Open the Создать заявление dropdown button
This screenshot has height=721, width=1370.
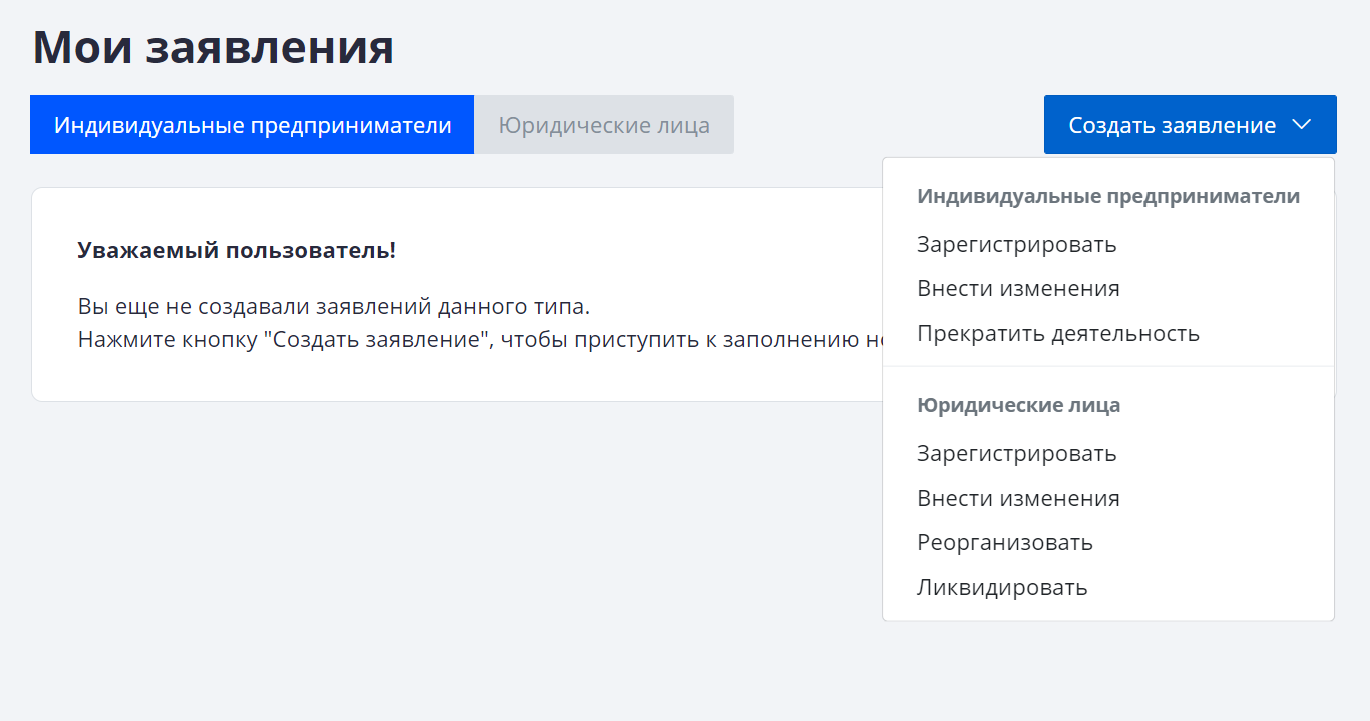coord(1190,125)
